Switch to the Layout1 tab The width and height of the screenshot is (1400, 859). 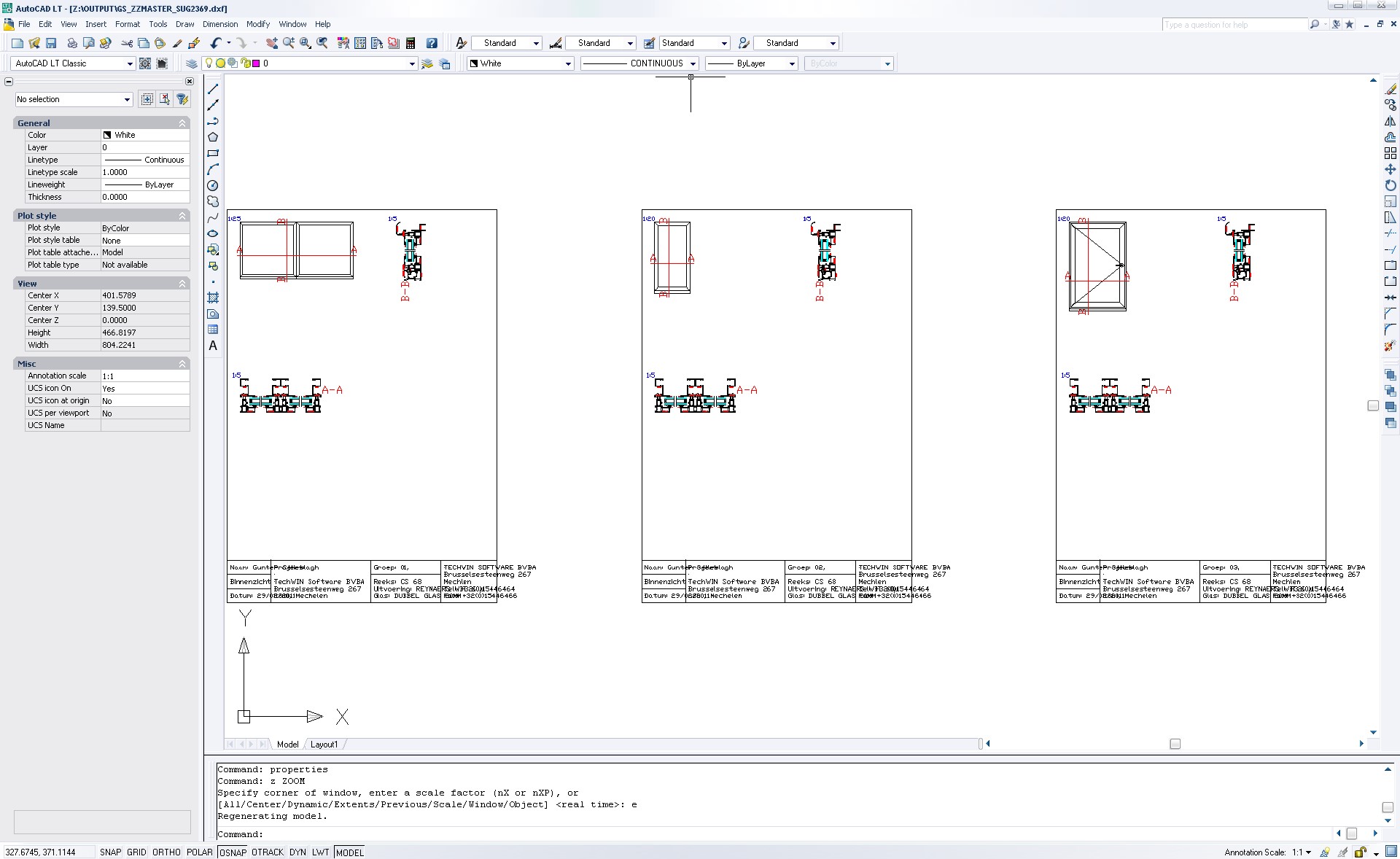pyautogui.click(x=324, y=745)
